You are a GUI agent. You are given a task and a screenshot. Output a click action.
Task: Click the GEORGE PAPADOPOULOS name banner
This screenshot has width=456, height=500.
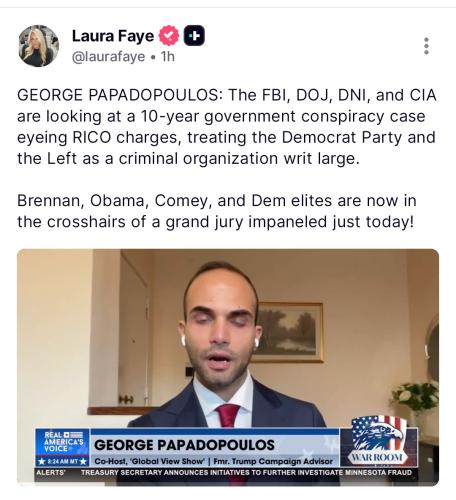pos(184,445)
